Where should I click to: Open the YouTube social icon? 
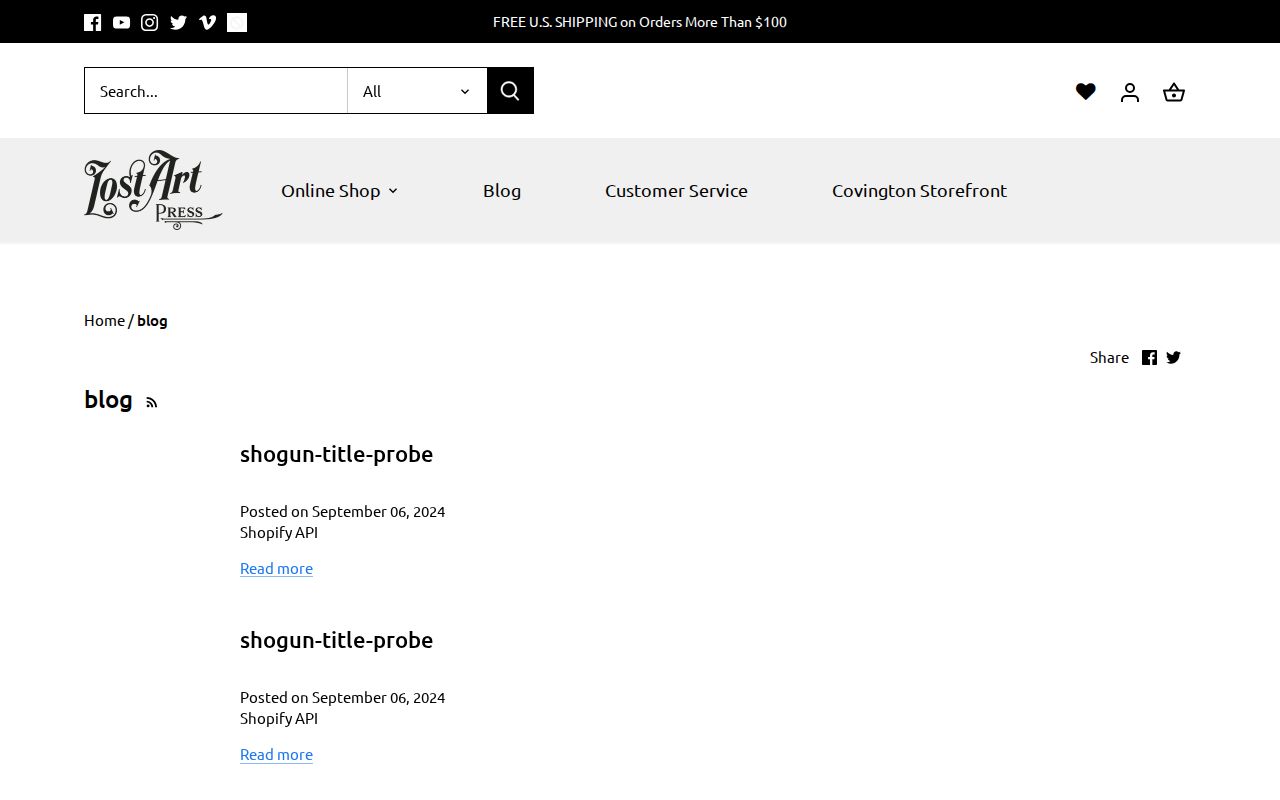[121, 21]
